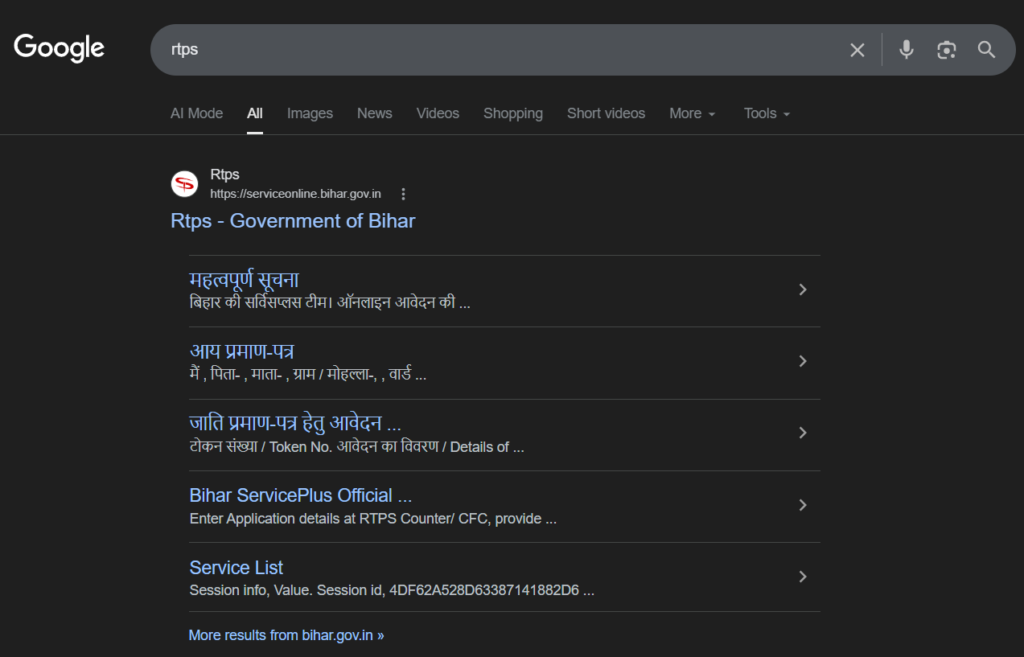This screenshot has width=1024, height=657.
Task: Switch to AI Mode tab
Action: click(196, 114)
